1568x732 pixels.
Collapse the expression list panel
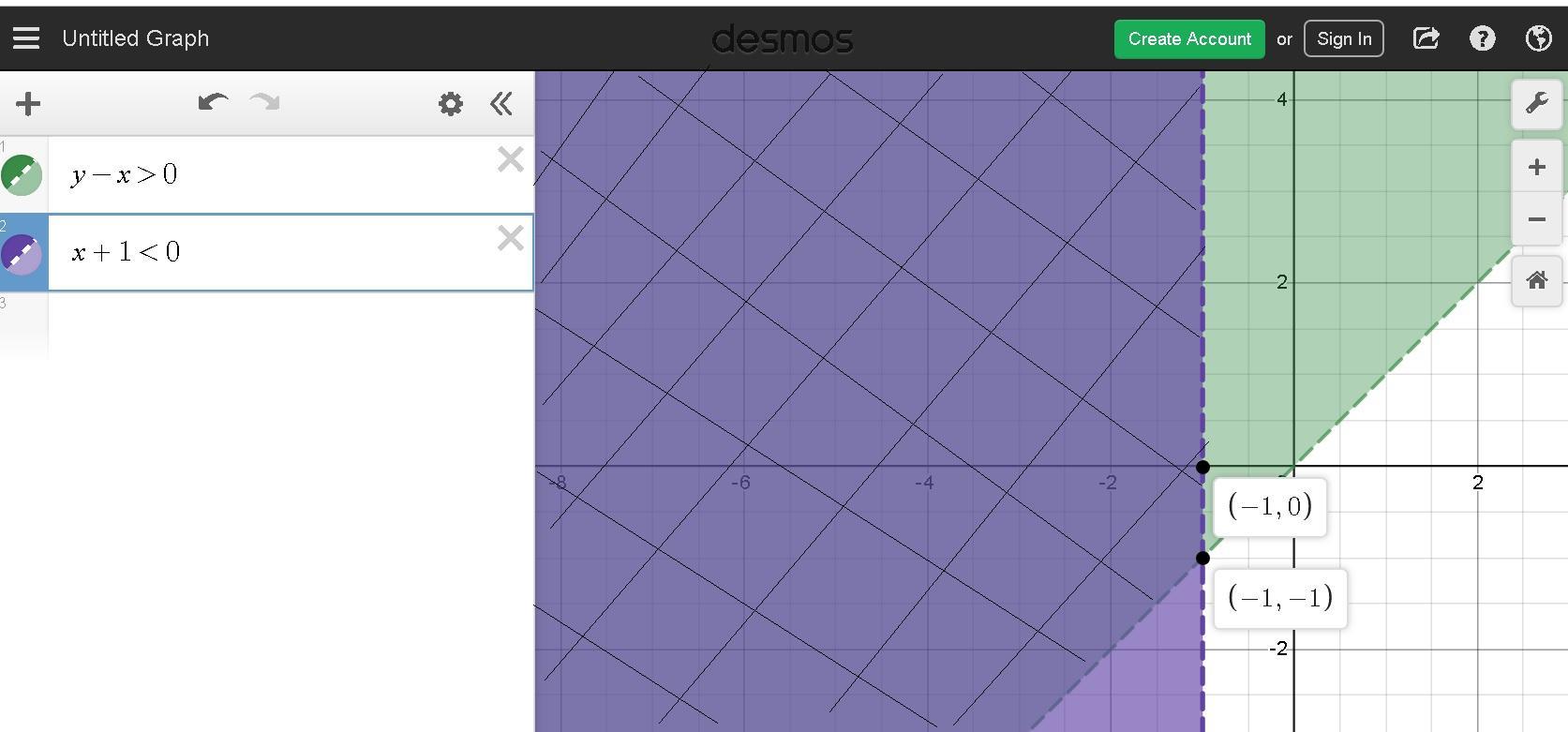pyautogui.click(x=501, y=103)
